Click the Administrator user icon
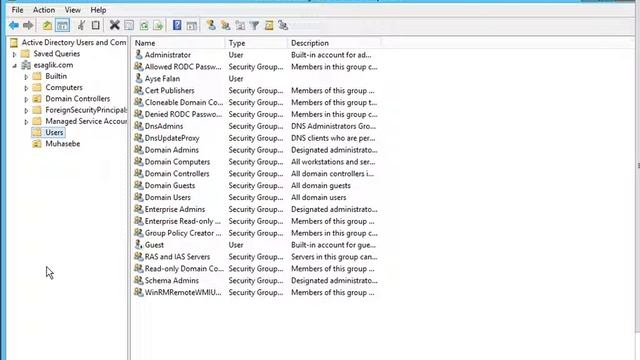This screenshot has width=640, height=360. tap(139, 54)
